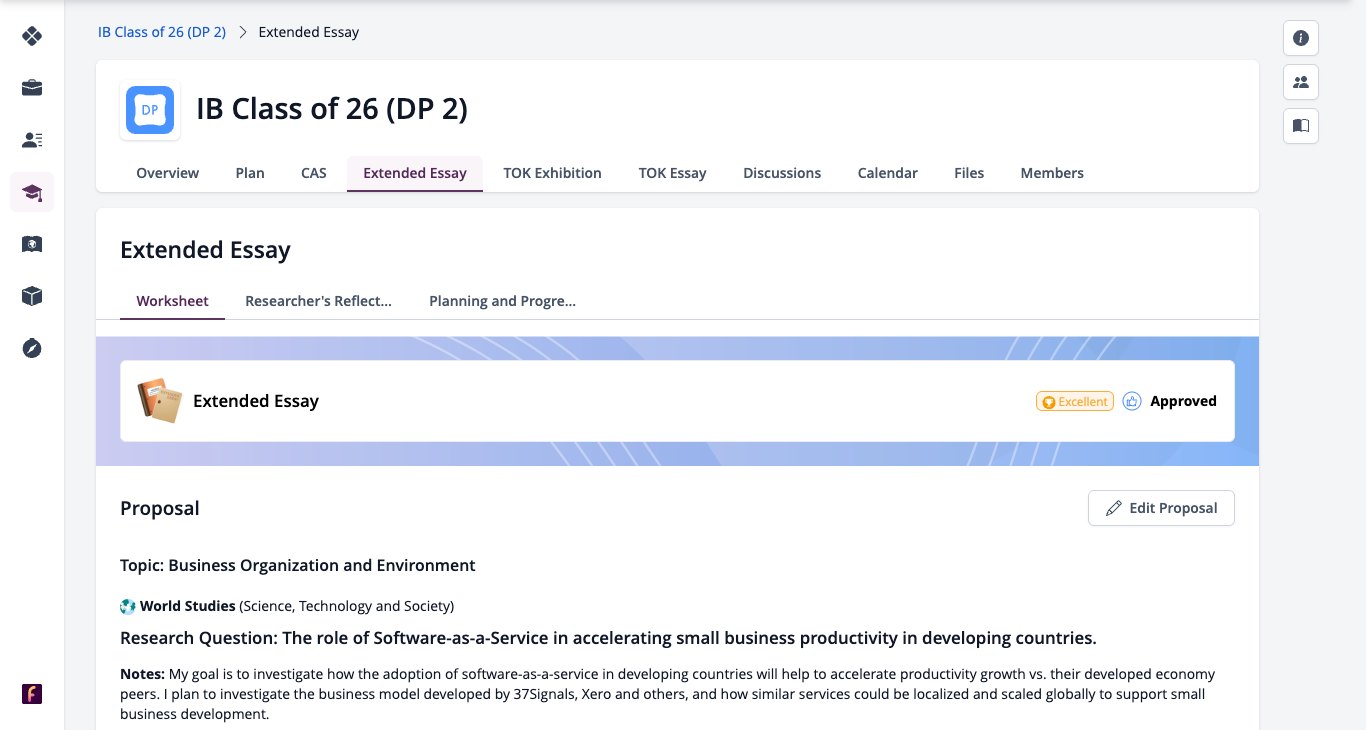The width and height of the screenshot is (1366, 730).
Task: Open the CAS tab
Action: [x=314, y=173]
